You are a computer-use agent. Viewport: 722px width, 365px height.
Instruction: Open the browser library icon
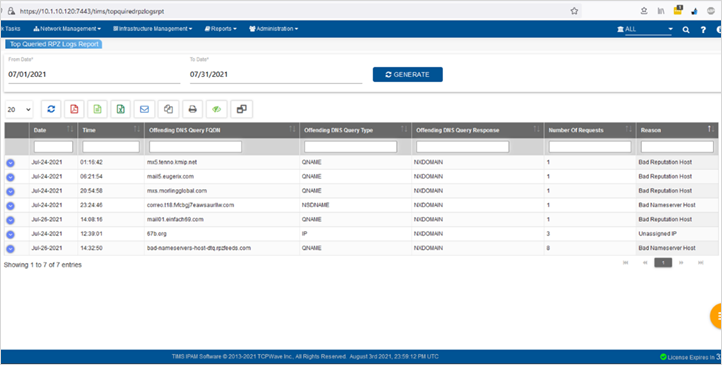click(x=661, y=11)
